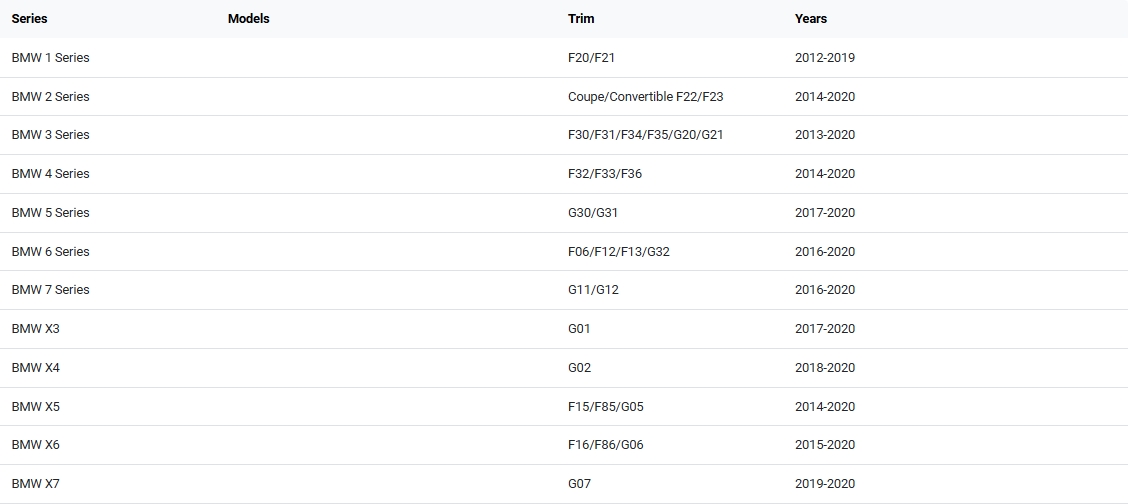Select the BMW X6 cell
Screen dimensions: 1130x504
pos(35,445)
